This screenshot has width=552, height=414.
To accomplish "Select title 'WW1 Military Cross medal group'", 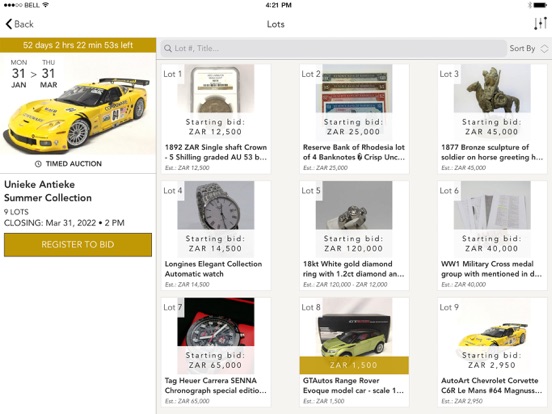I will (x=491, y=269).
